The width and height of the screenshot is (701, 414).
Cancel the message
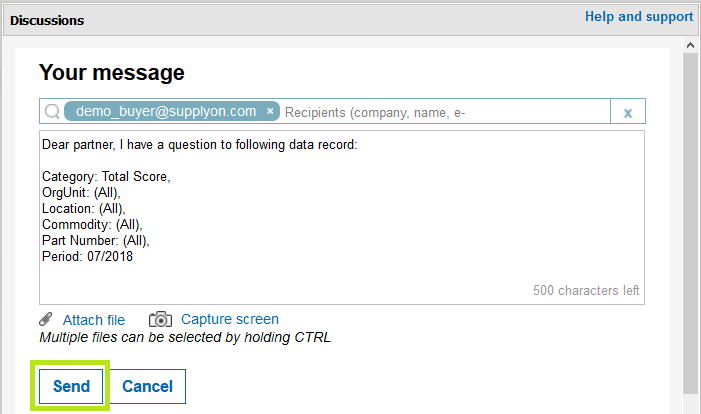click(148, 386)
